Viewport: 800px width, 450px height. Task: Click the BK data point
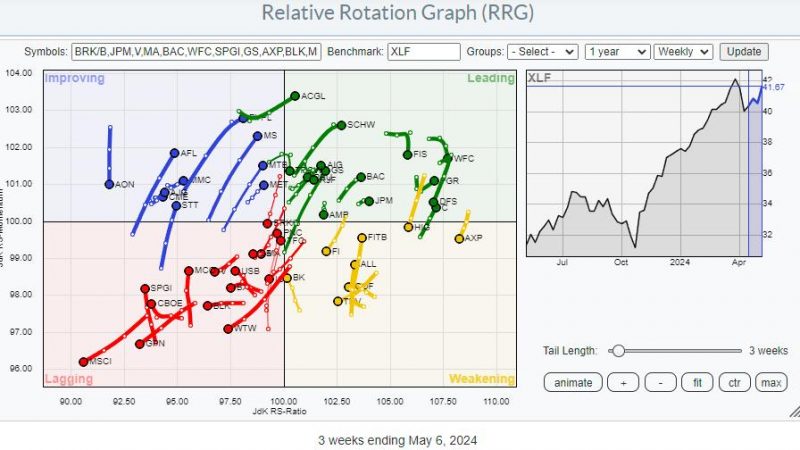[x=287, y=278]
